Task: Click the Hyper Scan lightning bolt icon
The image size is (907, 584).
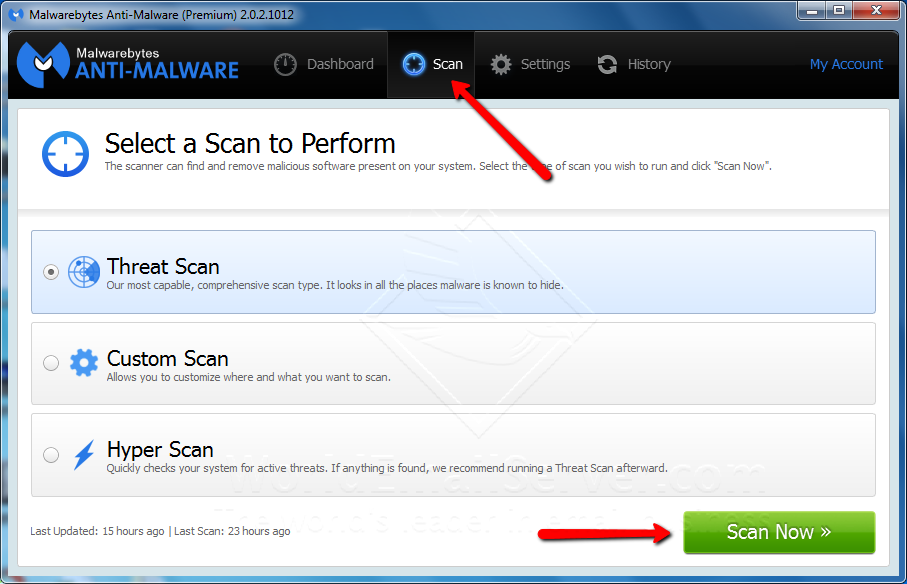Action: coord(84,454)
